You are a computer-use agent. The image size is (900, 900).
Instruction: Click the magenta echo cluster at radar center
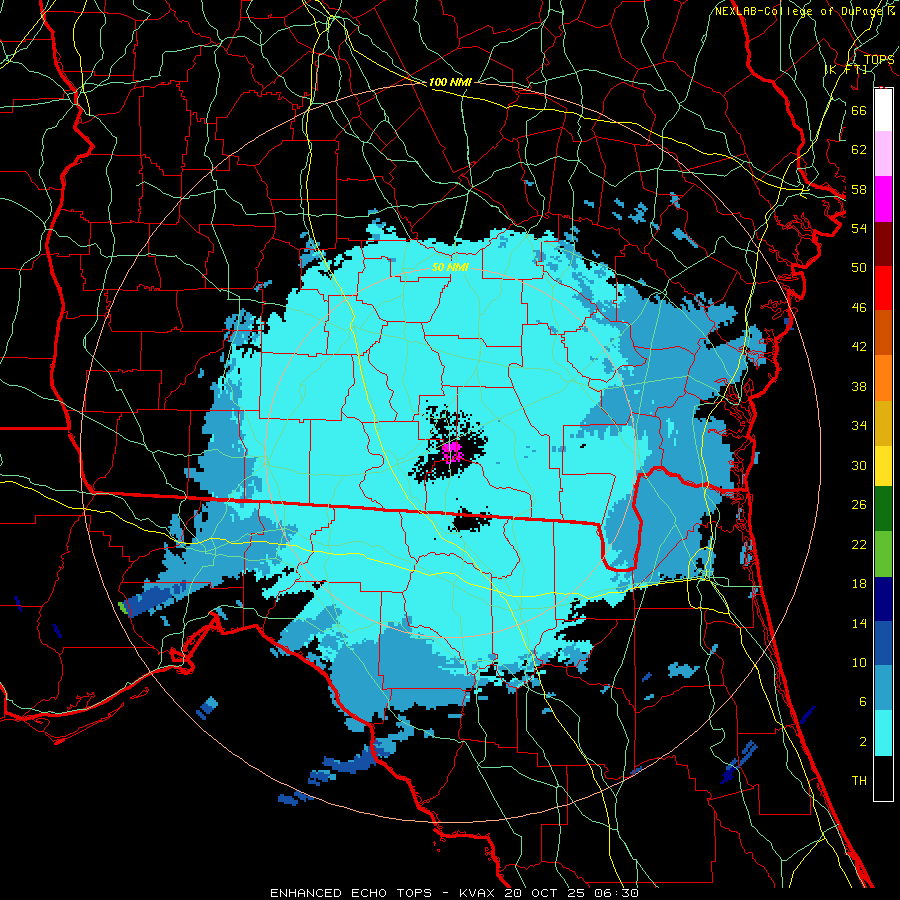pos(452,452)
